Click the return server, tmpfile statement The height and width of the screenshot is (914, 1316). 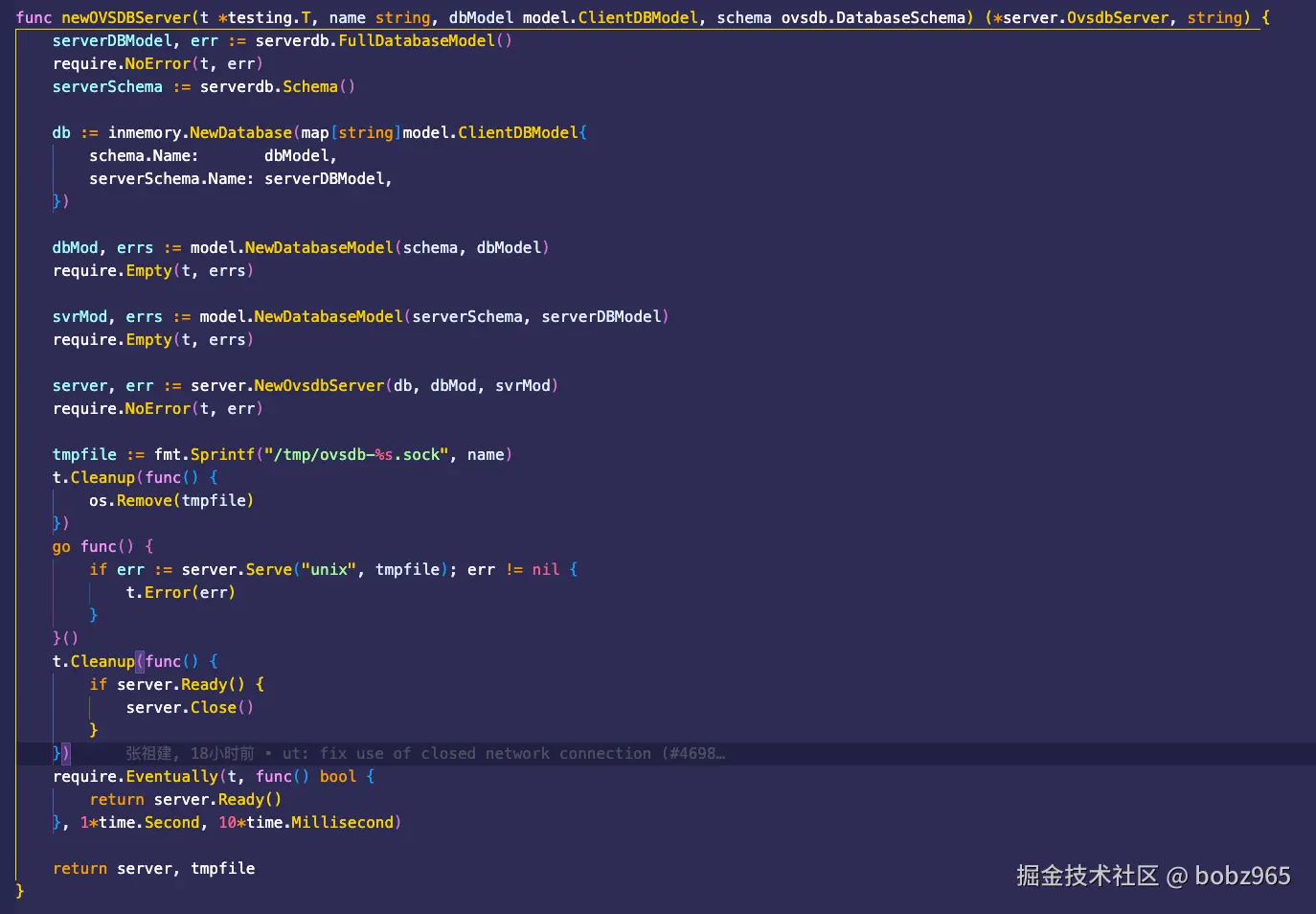point(153,868)
